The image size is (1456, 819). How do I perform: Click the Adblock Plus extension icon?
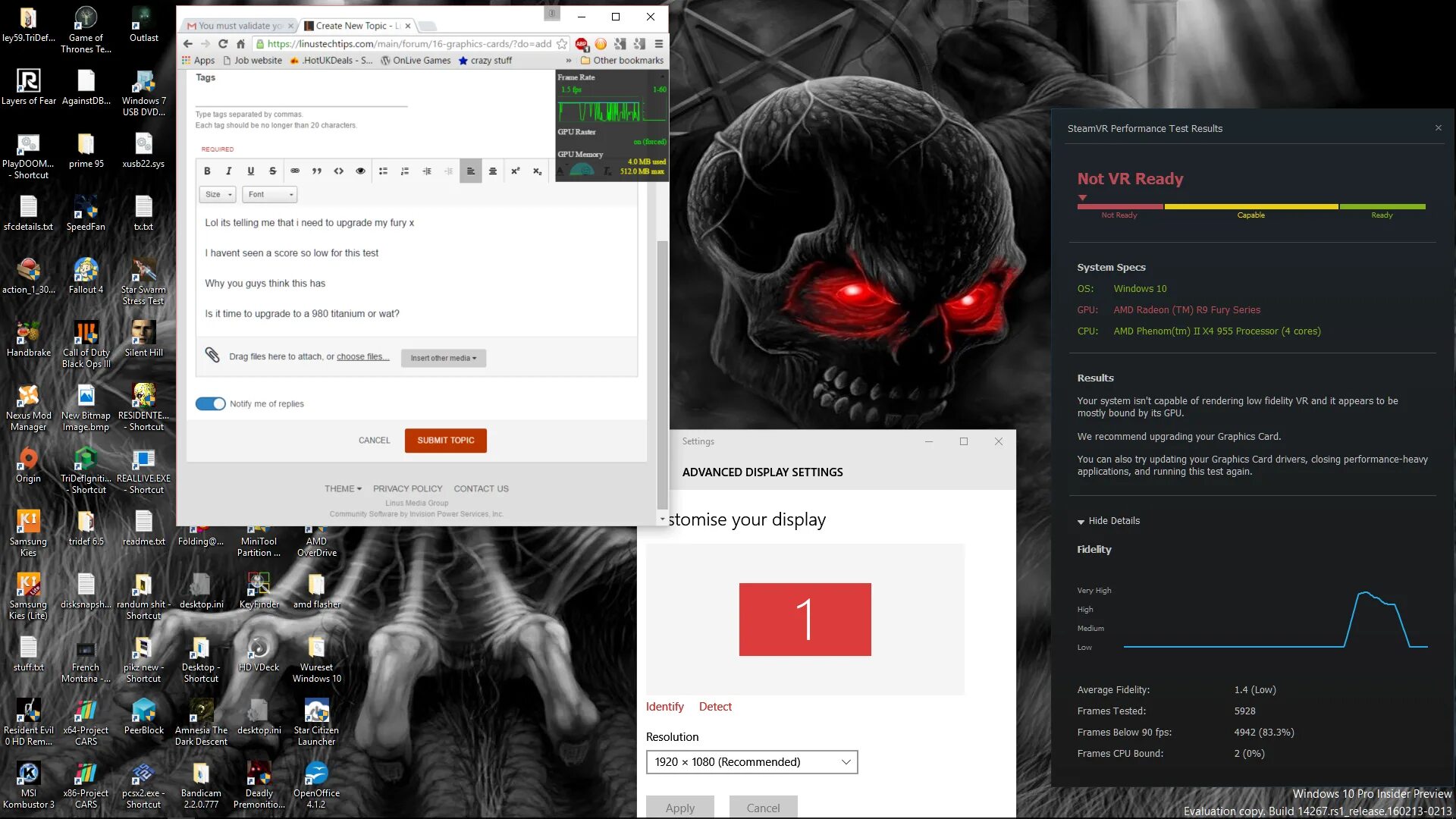point(582,44)
